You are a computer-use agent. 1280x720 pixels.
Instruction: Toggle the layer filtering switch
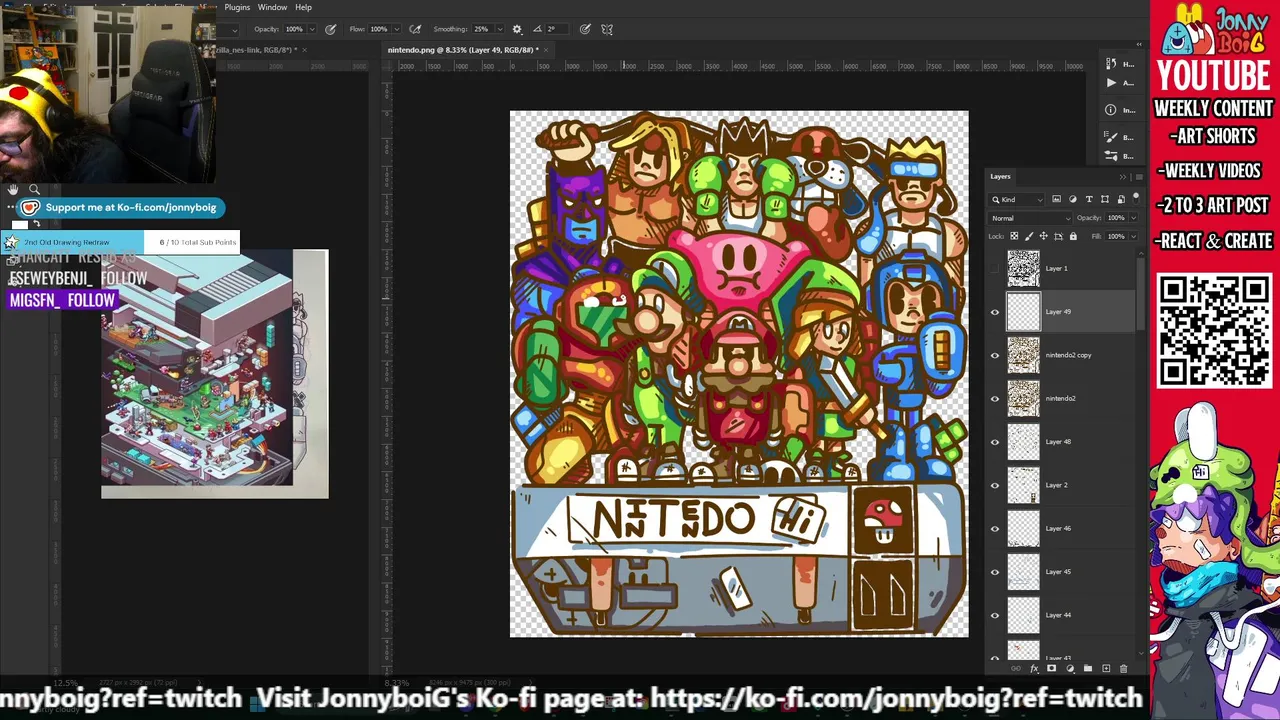(1134, 199)
